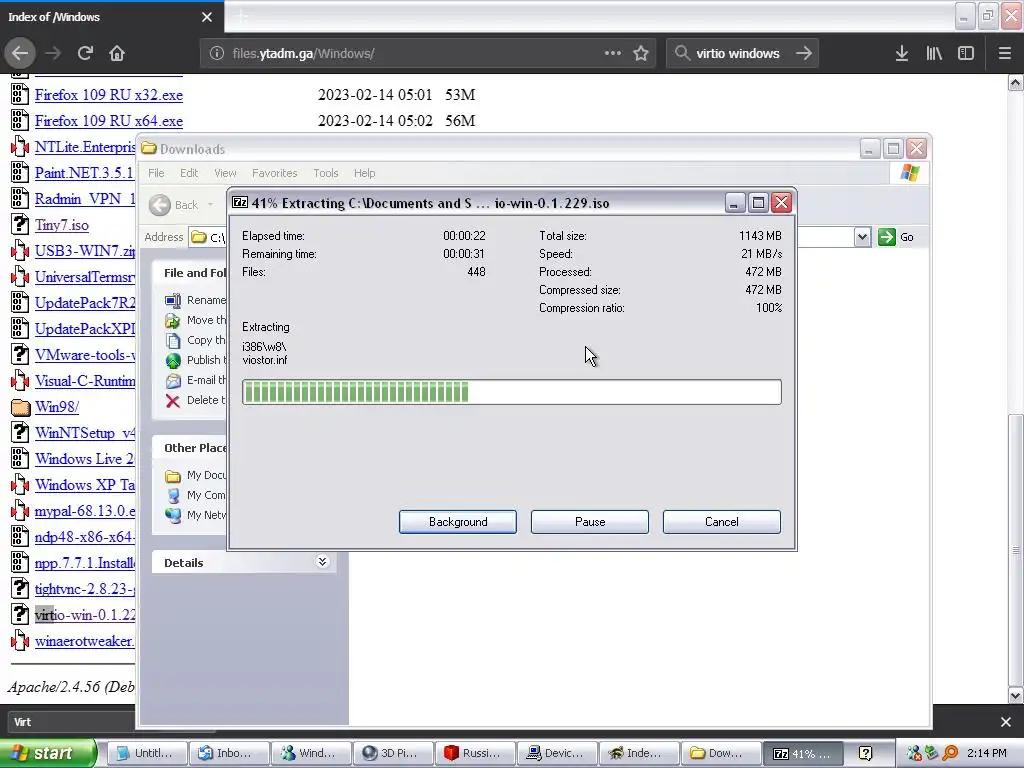Close the 'Virt' find bar
1024x768 pixels.
tap(1006, 722)
